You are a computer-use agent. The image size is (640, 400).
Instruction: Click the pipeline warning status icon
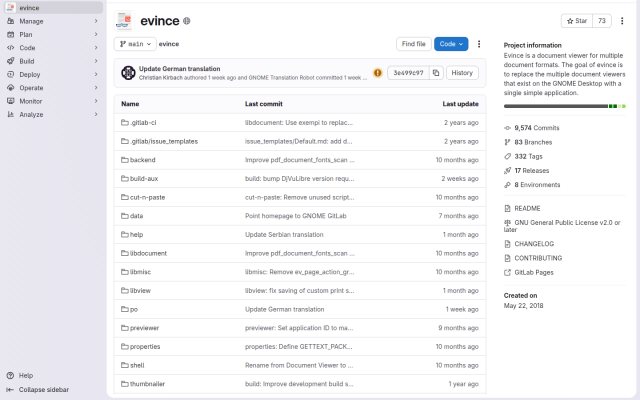(378, 73)
